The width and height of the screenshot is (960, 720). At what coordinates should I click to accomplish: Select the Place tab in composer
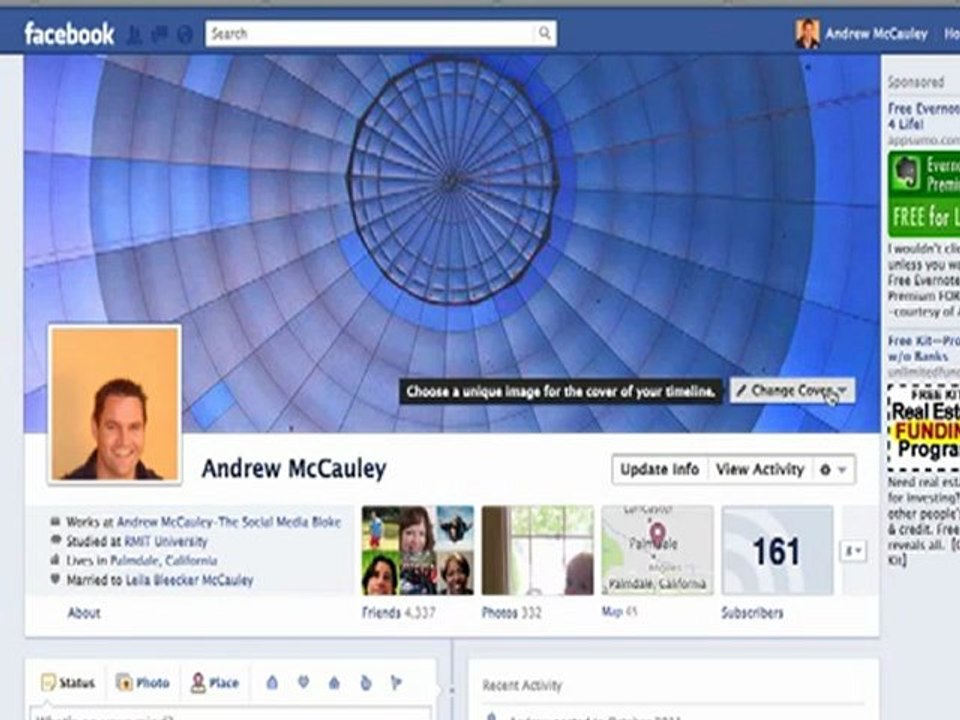[215, 683]
